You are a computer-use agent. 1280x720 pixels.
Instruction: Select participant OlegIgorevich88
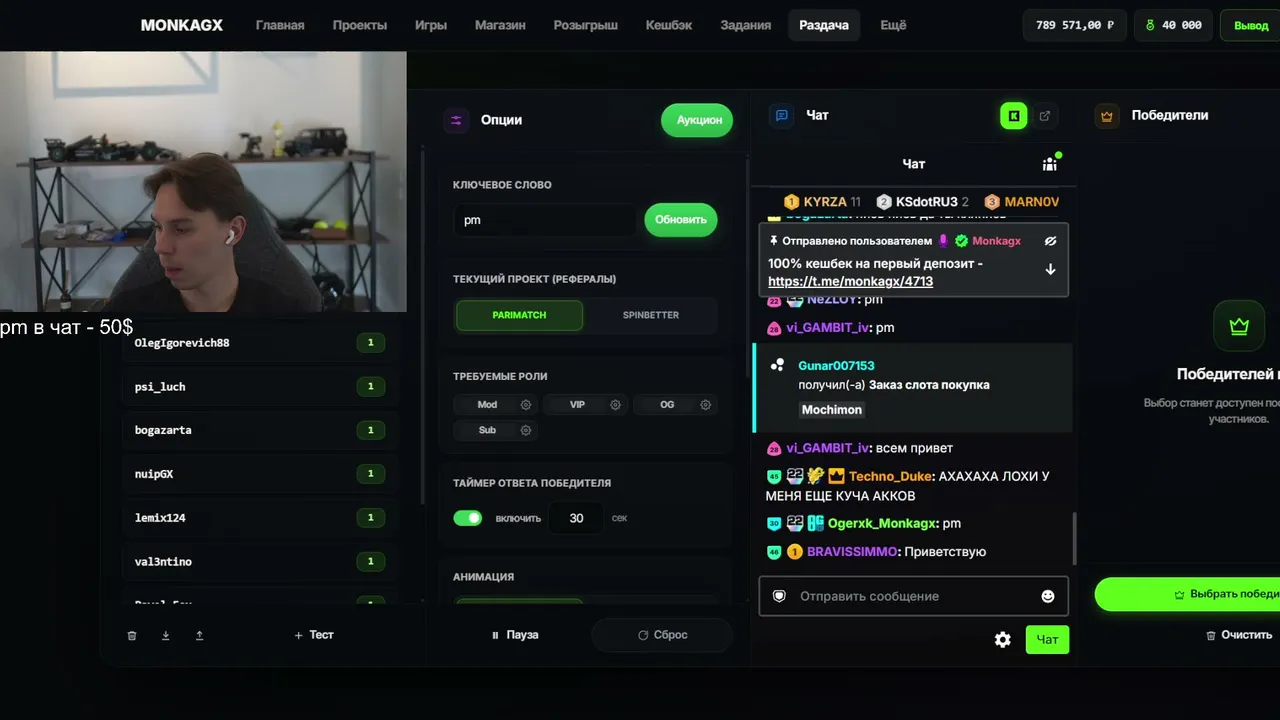(258, 343)
